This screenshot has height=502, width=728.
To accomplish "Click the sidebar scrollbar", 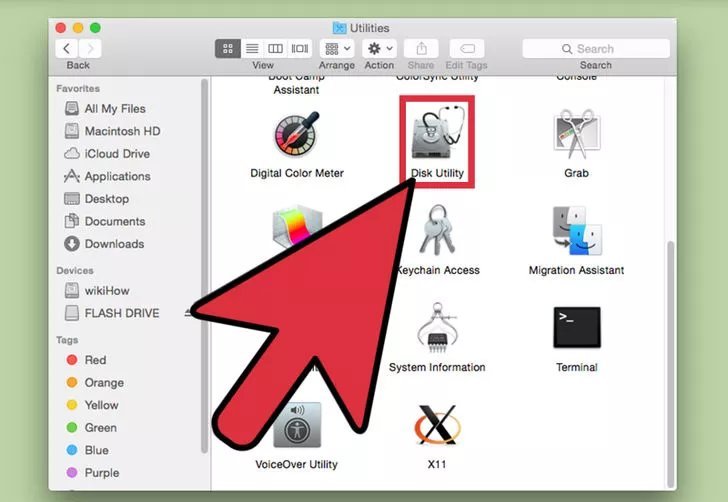I will click(x=204, y=265).
